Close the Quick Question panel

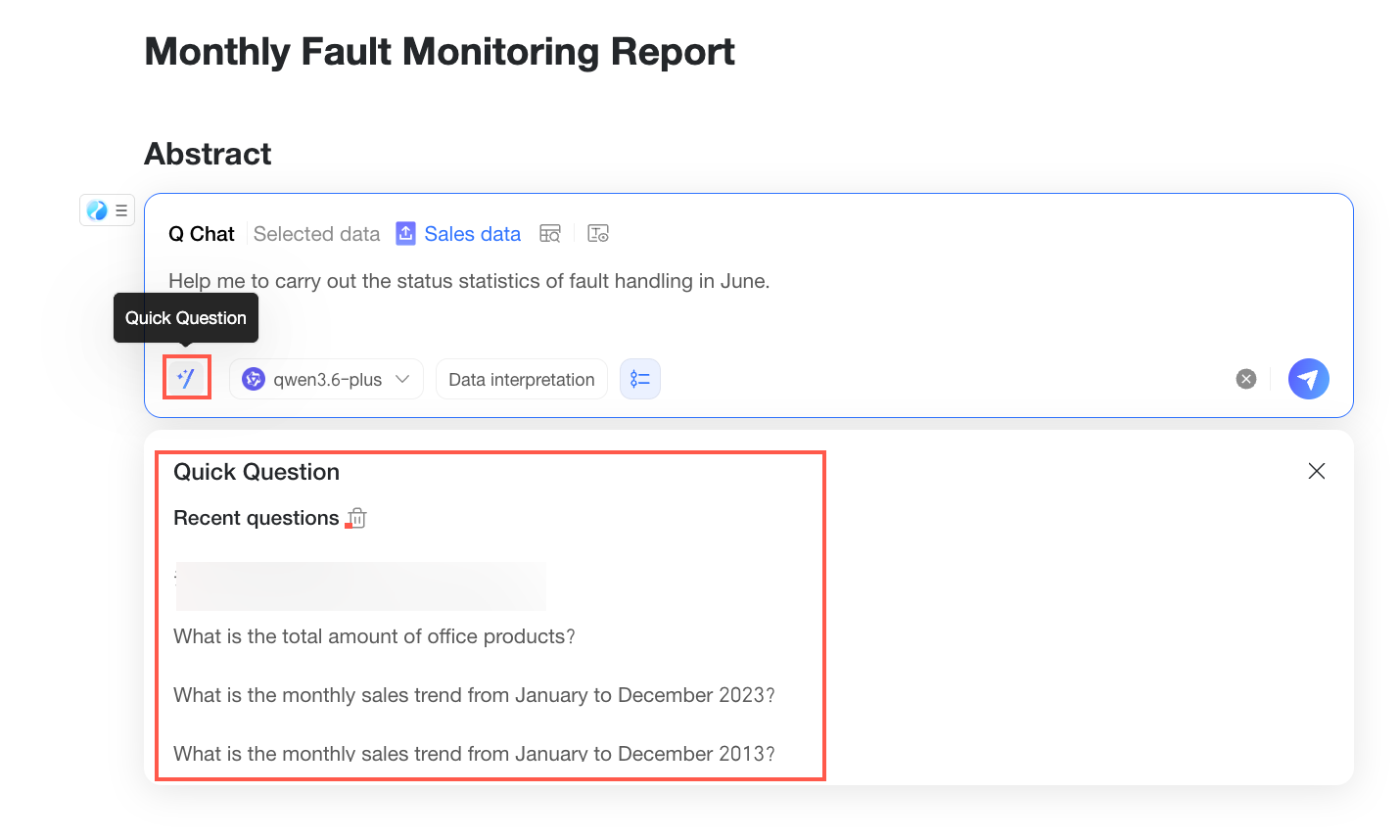click(x=1317, y=471)
